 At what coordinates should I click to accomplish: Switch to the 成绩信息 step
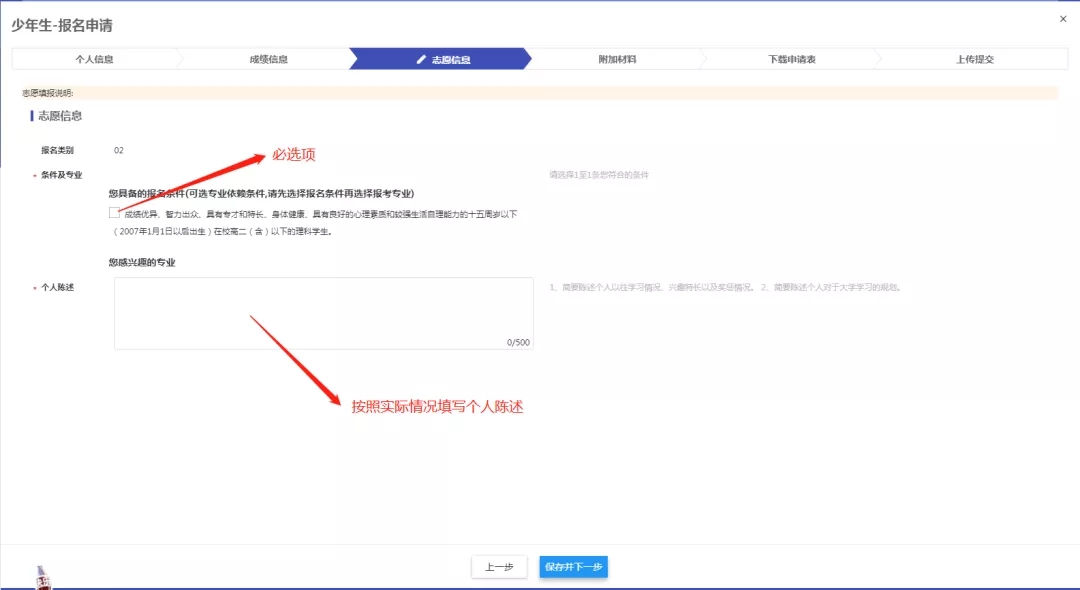268,60
